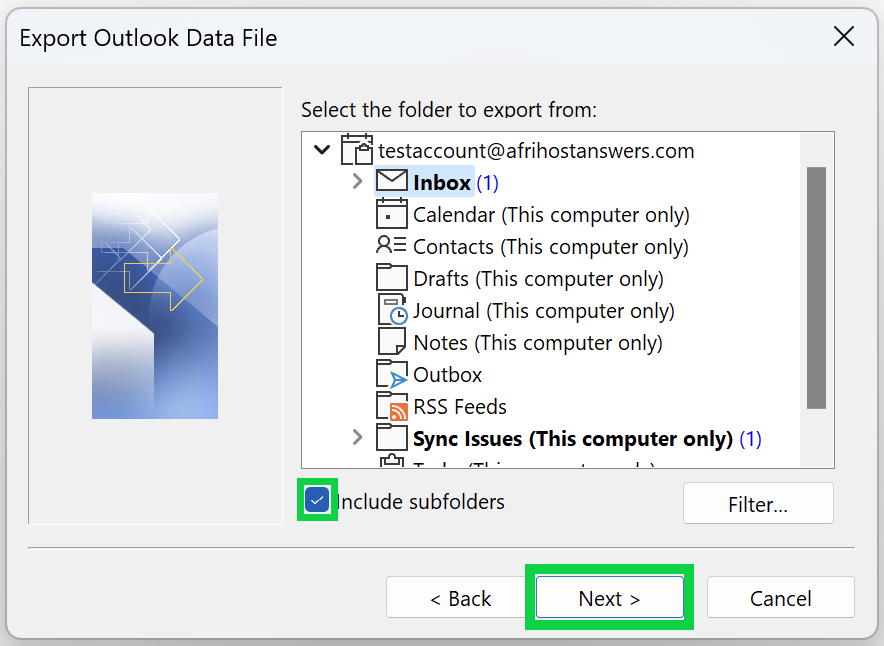Click the Calendar folder icon
Image resolution: width=884 pixels, height=646 pixels.
[392, 214]
